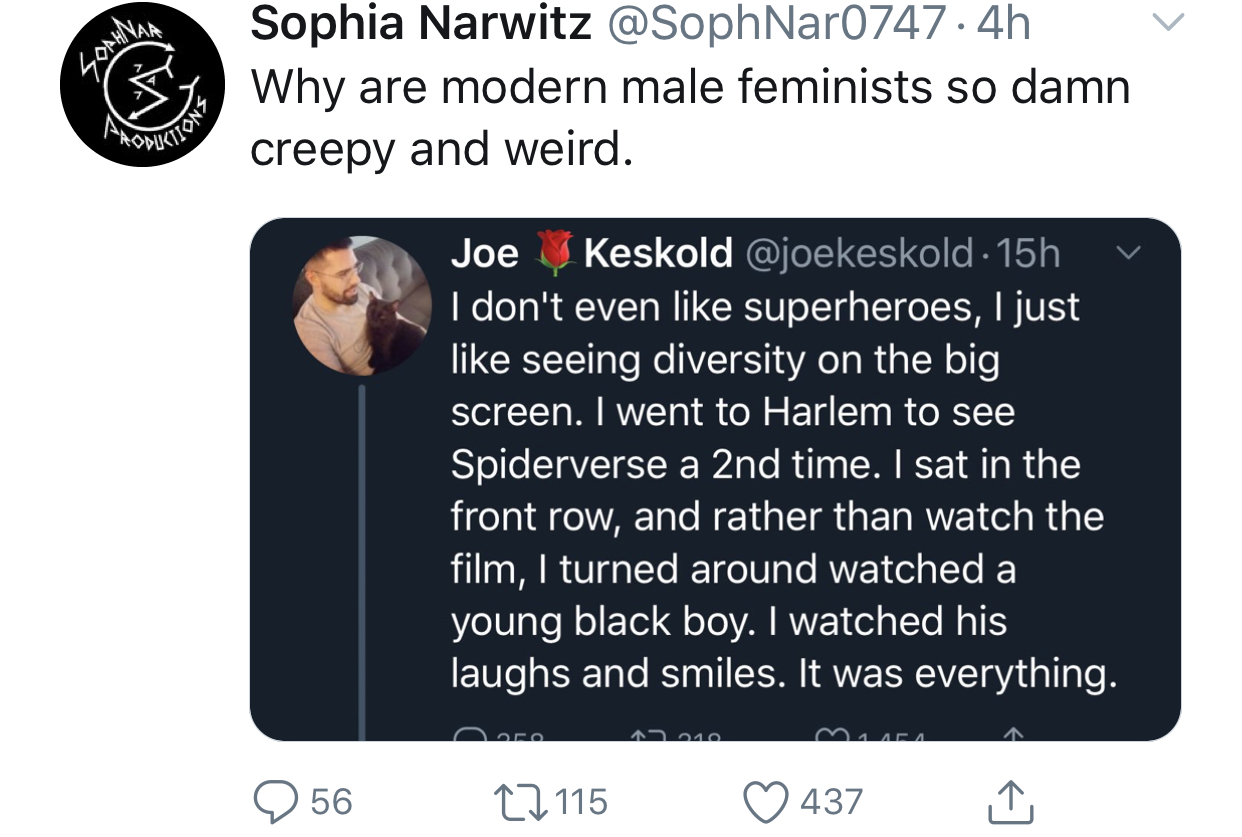This screenshot has width=1242, height=837.
Task: Open Joe Keskold's display name
Action: click(591, 254)
